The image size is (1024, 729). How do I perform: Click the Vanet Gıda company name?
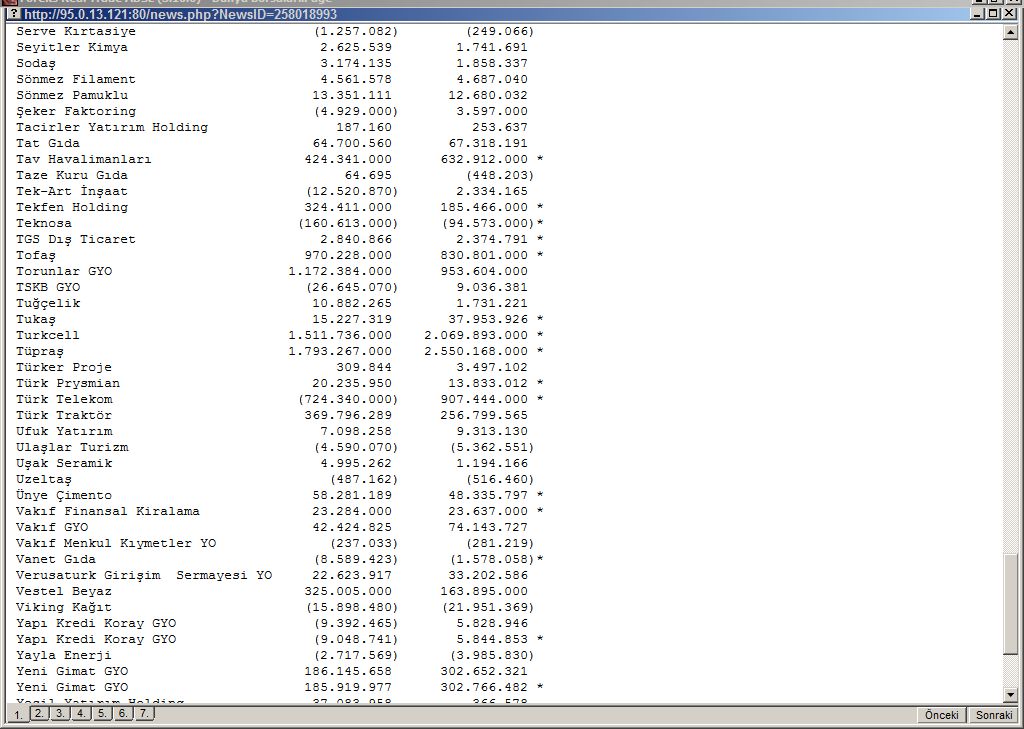pyautogui.click(x=56, y=559)
